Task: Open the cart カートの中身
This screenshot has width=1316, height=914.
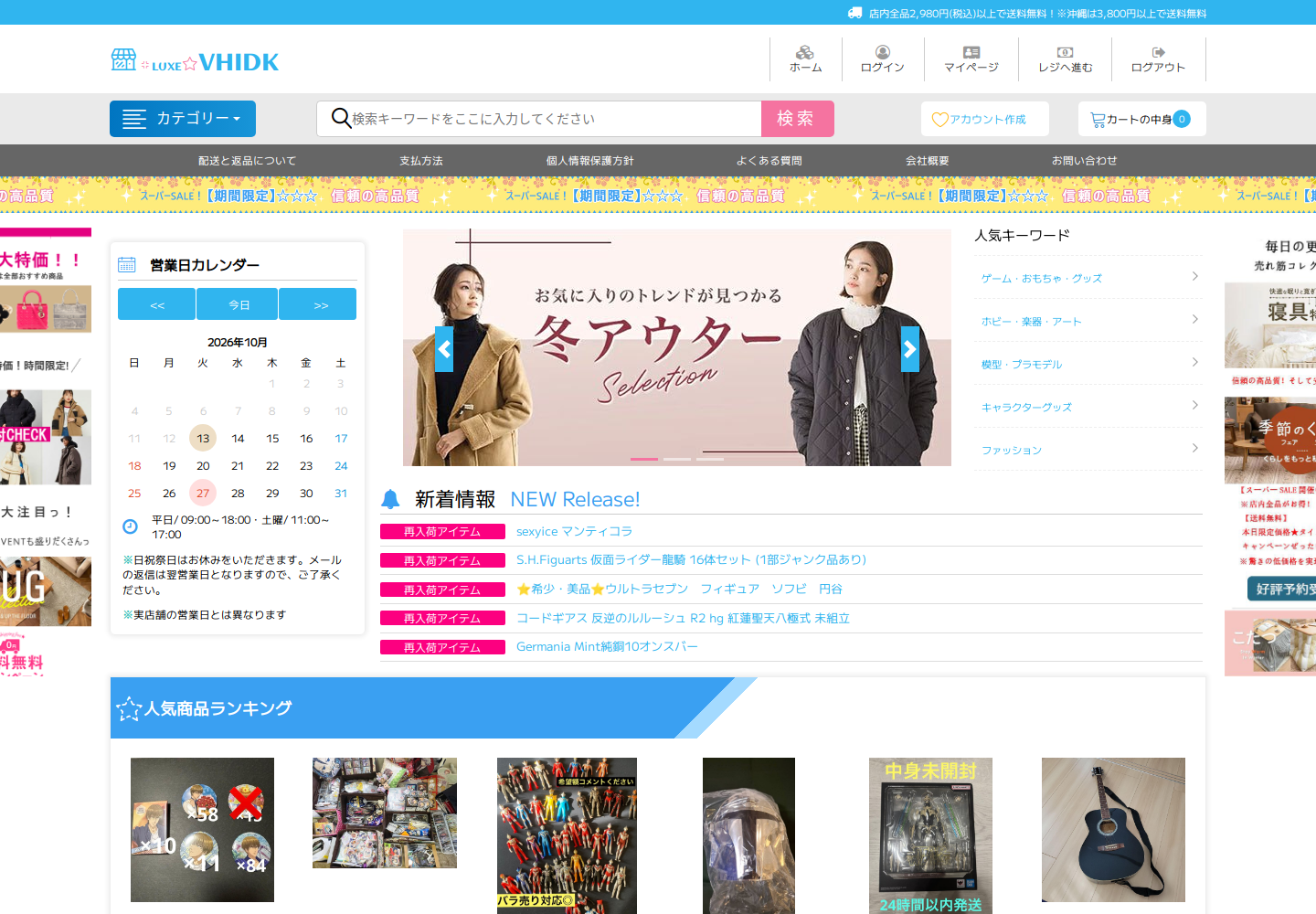Action: [1142, 119]
